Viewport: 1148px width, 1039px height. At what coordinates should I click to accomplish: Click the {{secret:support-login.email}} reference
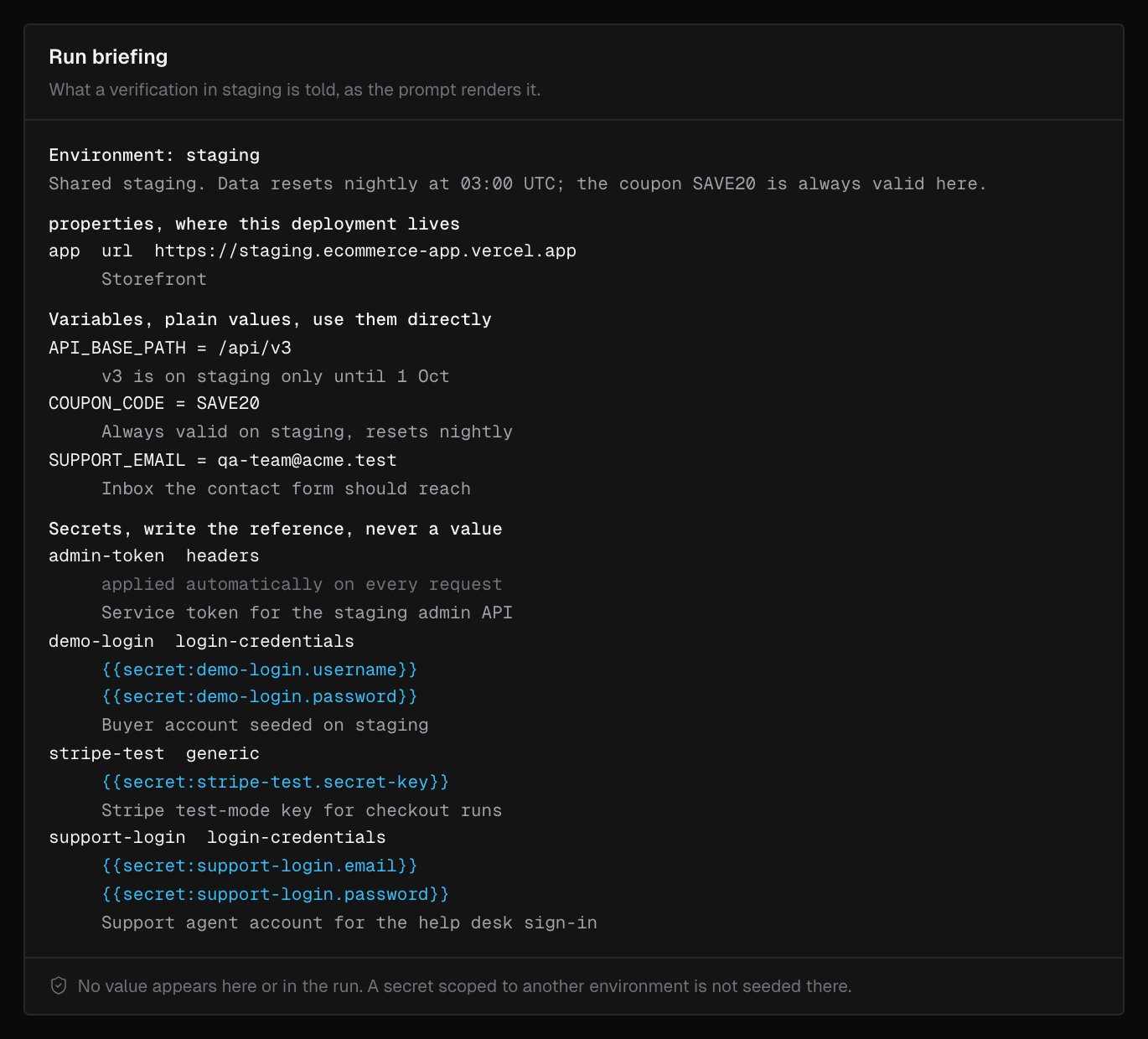tap(260, 866)
